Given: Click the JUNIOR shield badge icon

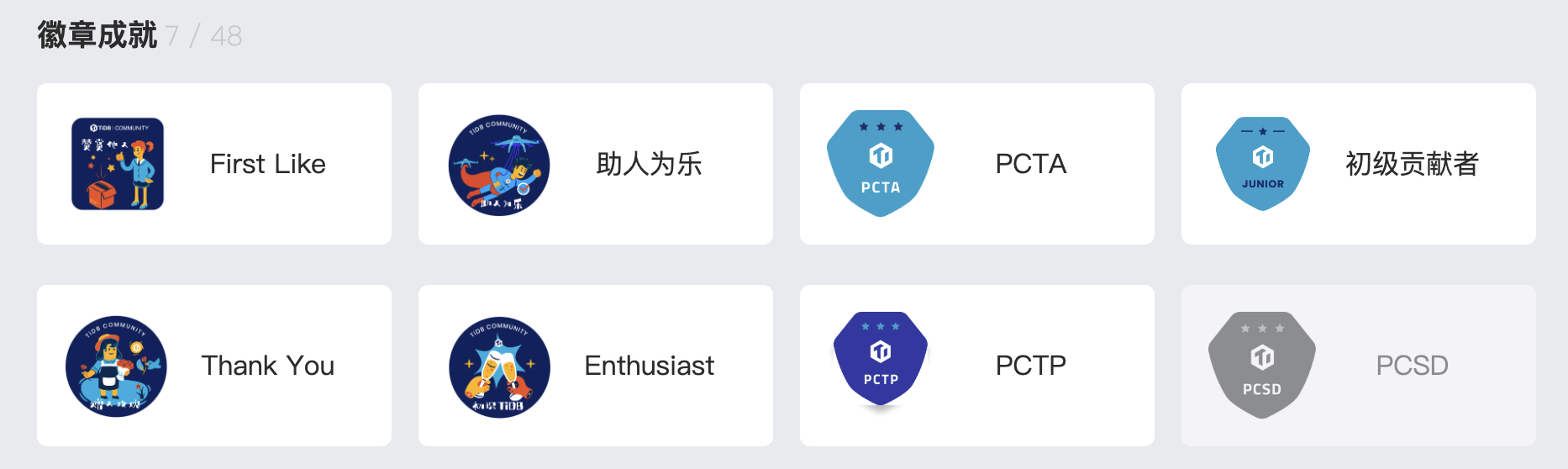Looking at the screenshot, I should (x=1262, y=164).
